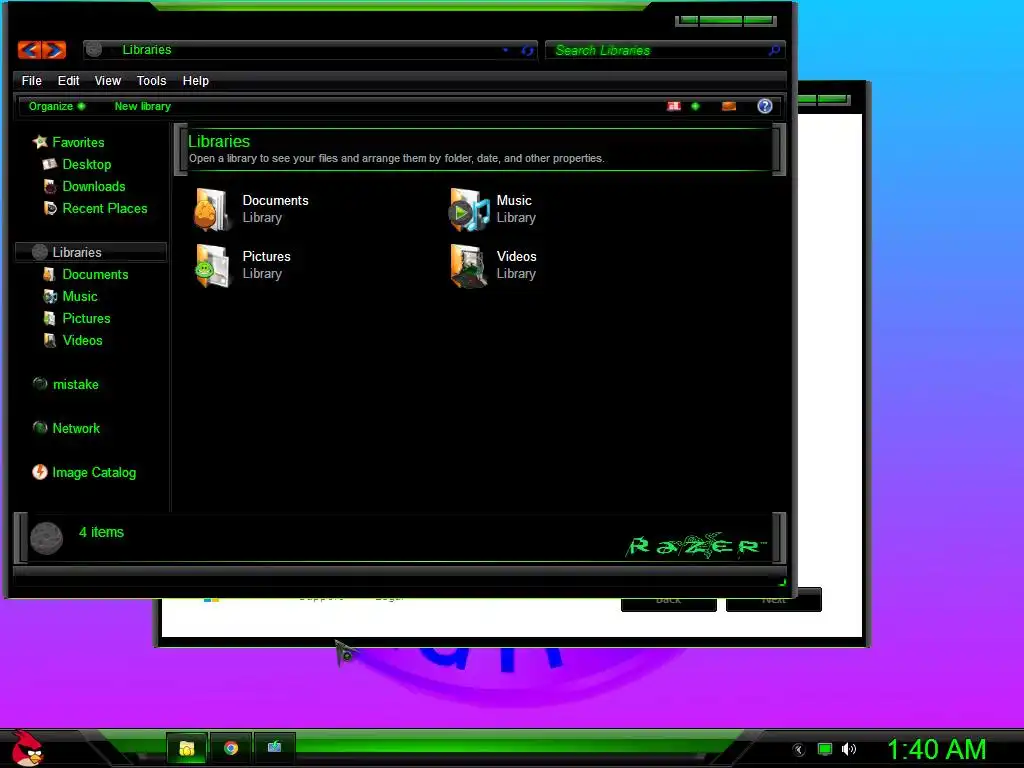The width and height of the screenshot is (1024, 768).
Task: Select the Libraries node in sidebar
Action: pyautogui.click(x=91, y=252)
